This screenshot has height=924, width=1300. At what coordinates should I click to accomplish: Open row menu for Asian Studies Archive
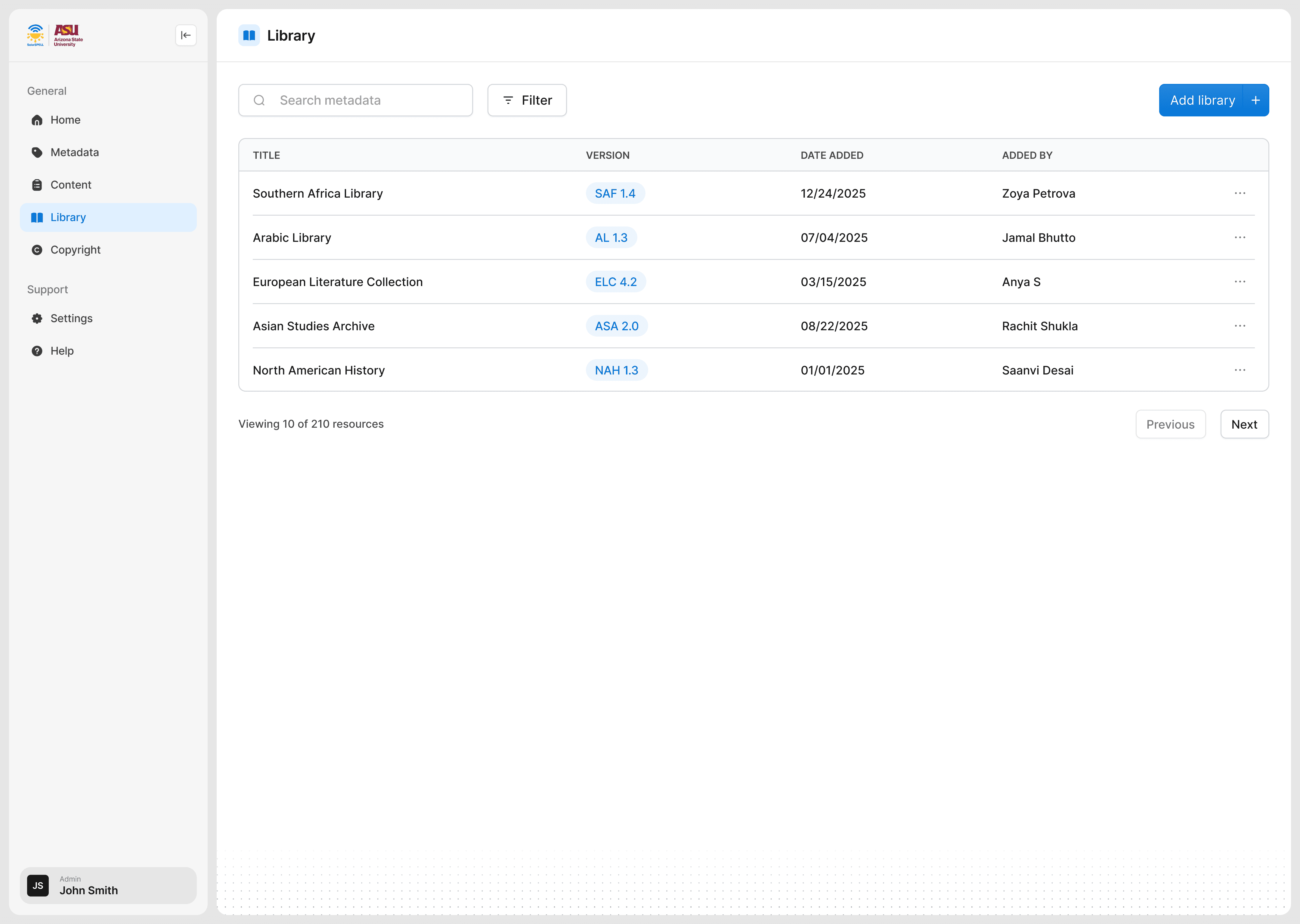pyautogui.click(x=1240, y=326)
